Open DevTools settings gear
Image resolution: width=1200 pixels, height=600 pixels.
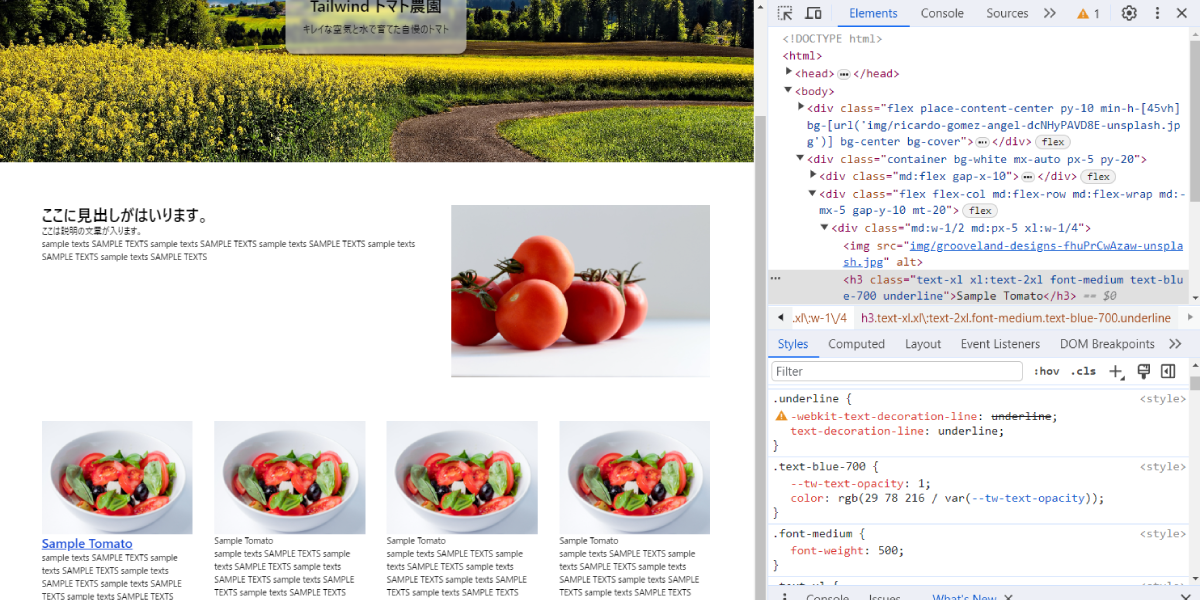click(1129, 13)
